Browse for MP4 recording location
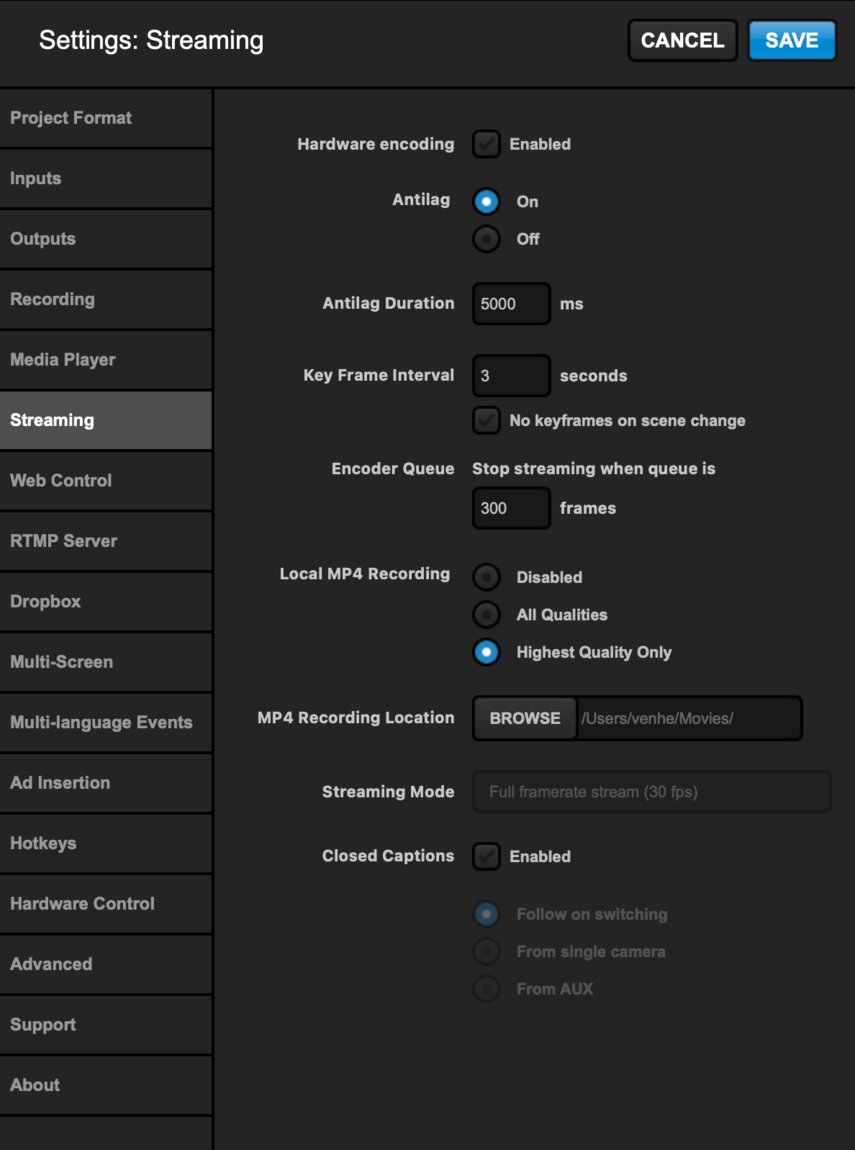The width and height of the screenshot is (855, 1150). click(x=525, y=718)
